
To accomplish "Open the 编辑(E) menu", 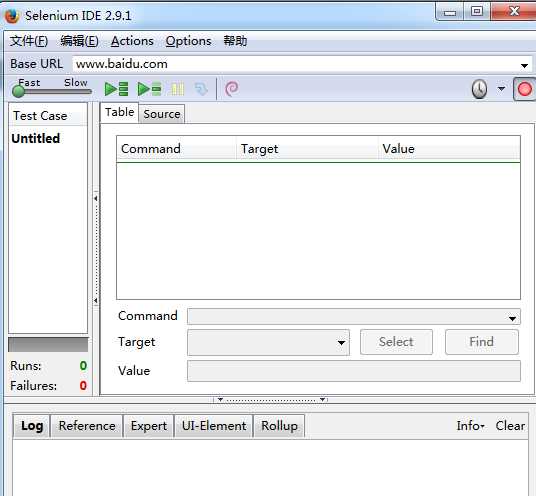I will (79, 41).
